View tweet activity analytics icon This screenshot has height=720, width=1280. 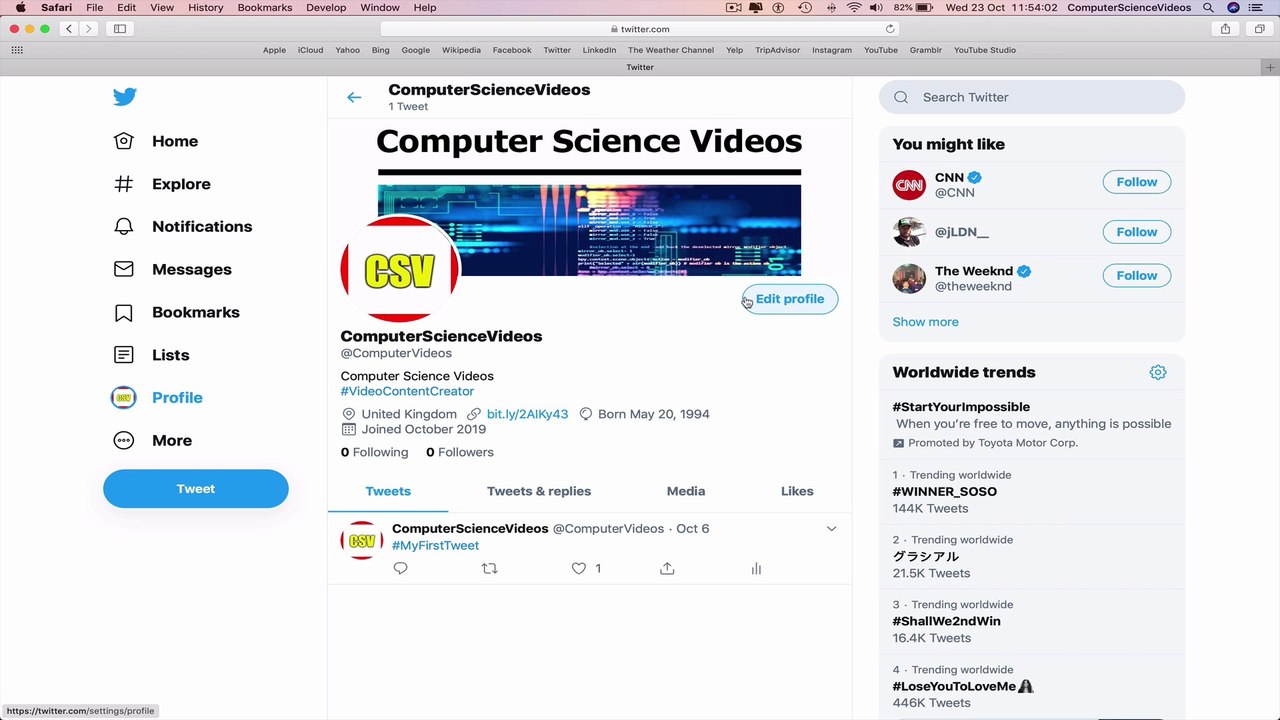tap(756, 568)
